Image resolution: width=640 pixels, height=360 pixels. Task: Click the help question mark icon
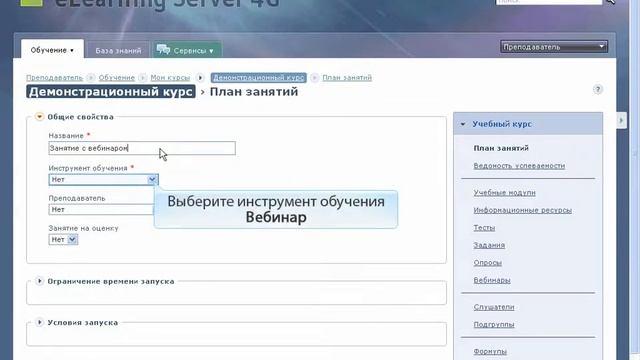(598, 89)
